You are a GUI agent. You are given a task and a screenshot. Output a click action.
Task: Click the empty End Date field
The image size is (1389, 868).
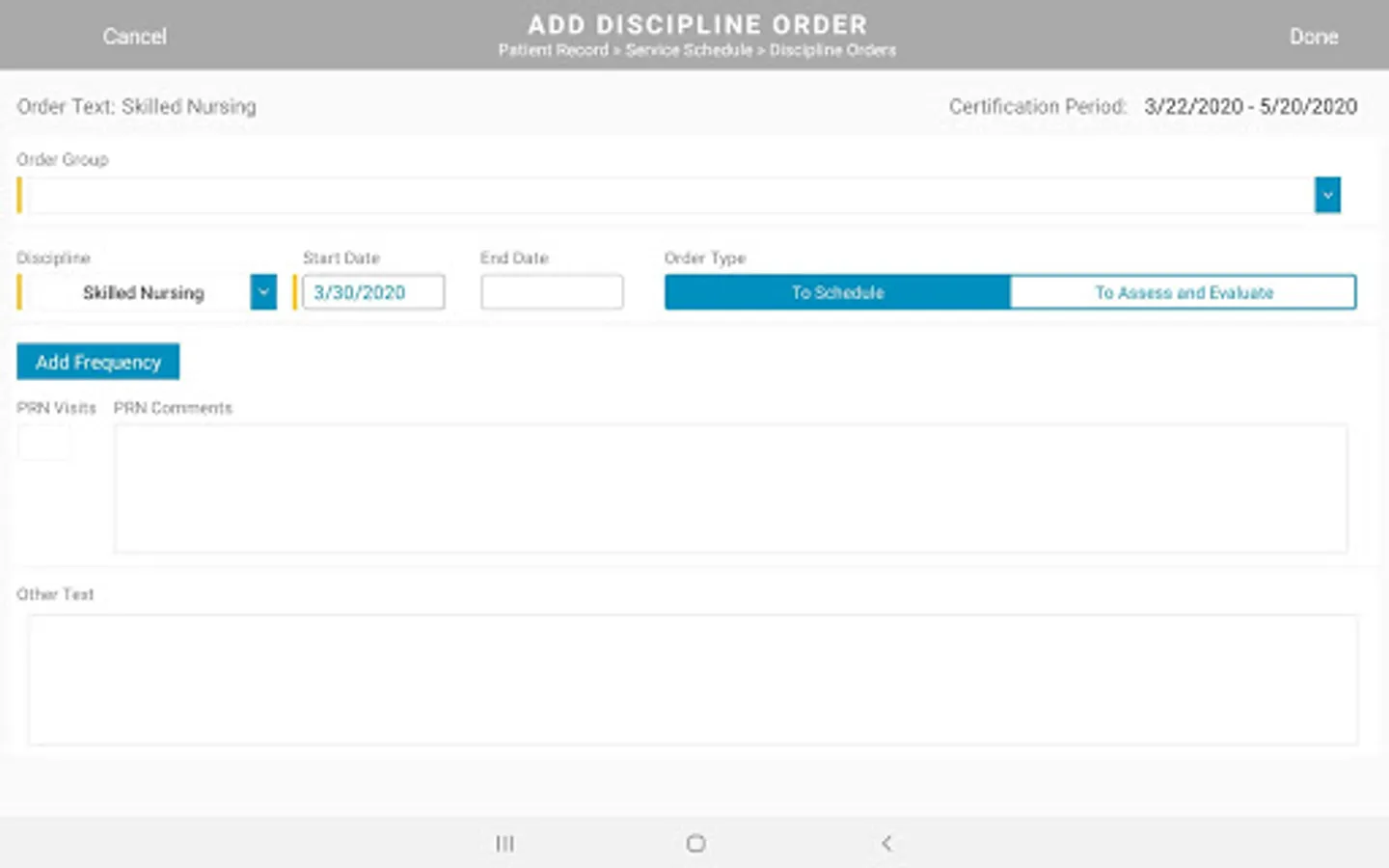552,292
